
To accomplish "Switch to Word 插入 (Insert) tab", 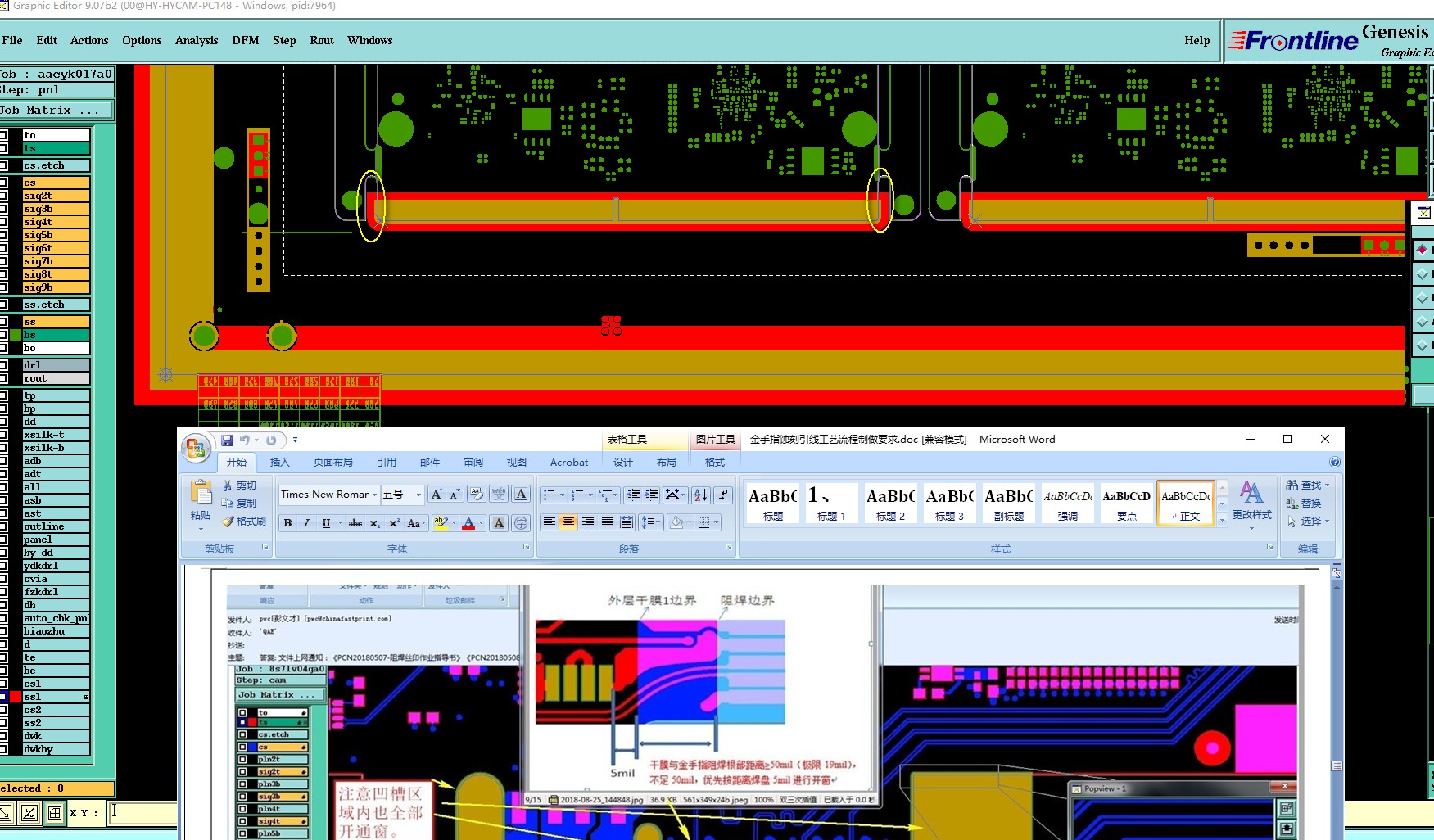I will click(280, 462).
